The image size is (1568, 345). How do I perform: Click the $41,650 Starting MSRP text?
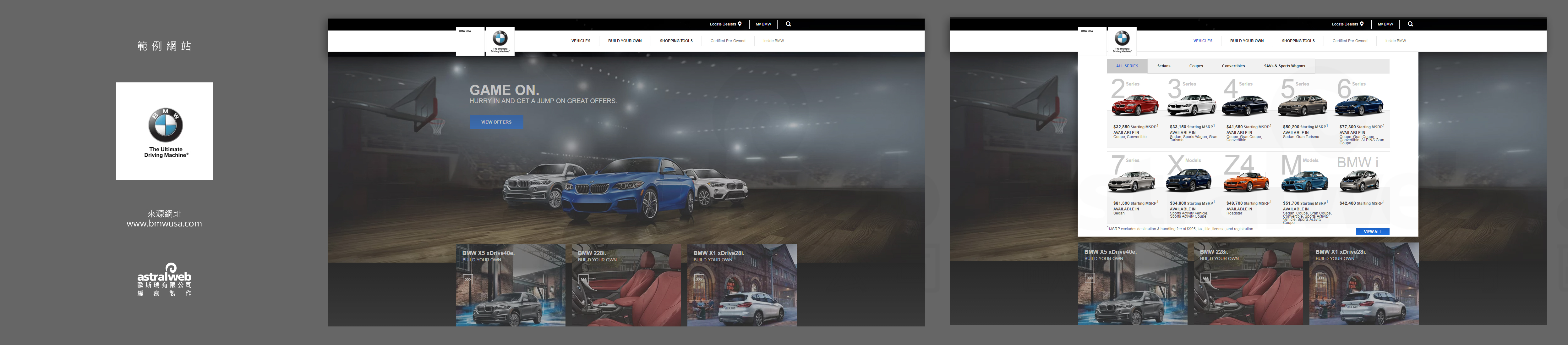coord(1248,127)
